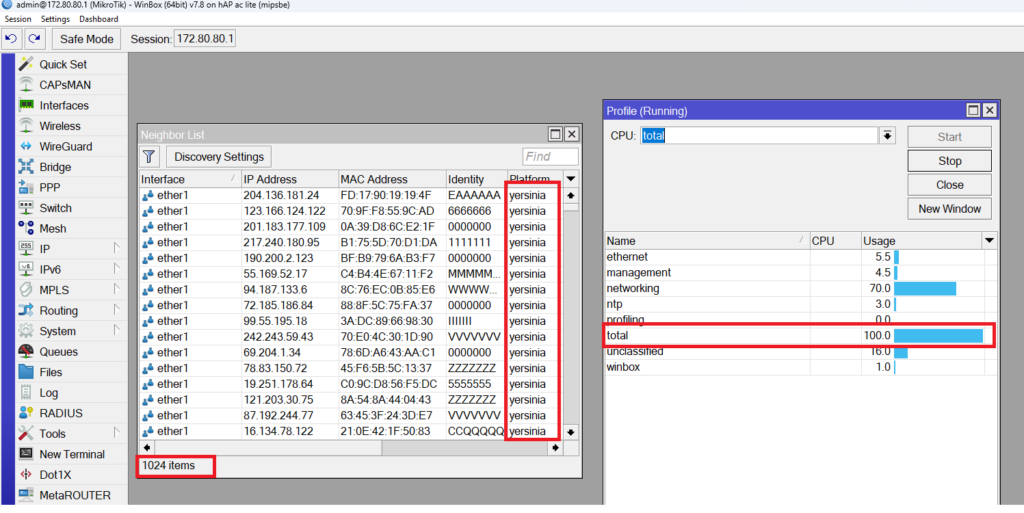The image size is (1024, 513).
Task: Select neighbor row 242.243.59.43
Action: click(351, 337)
